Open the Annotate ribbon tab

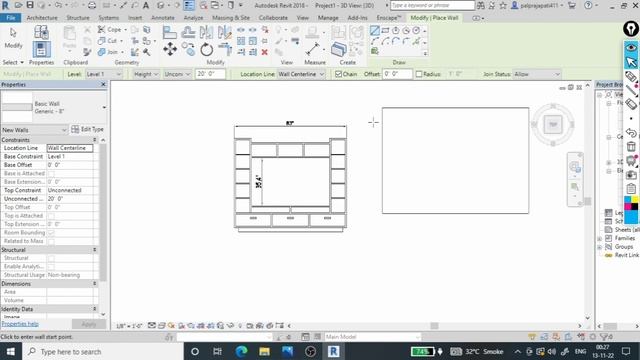coord(163,18)
